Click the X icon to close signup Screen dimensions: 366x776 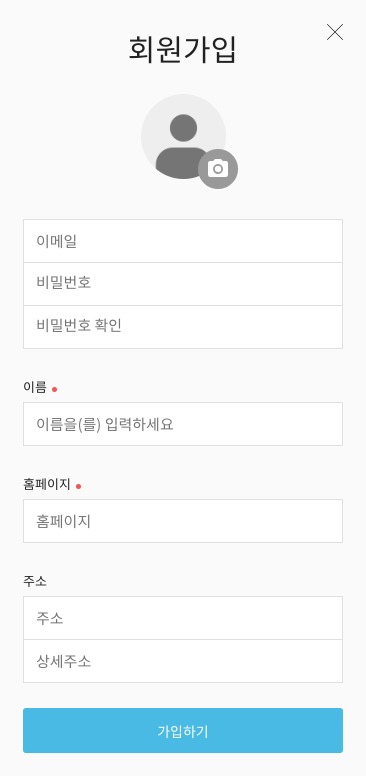(x=335, y=32)
